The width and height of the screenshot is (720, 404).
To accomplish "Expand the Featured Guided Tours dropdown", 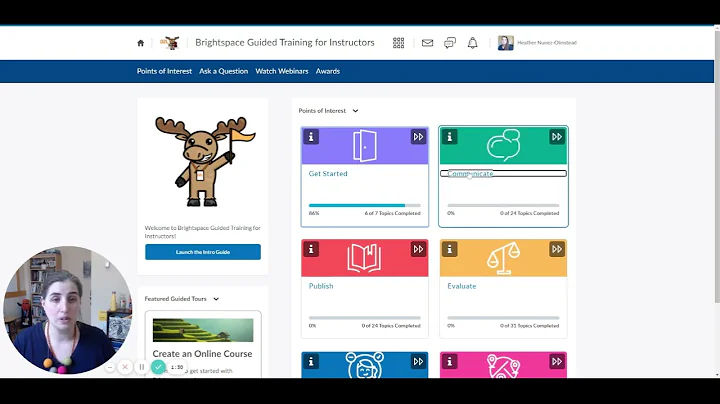I will click(x=216, y=299).
